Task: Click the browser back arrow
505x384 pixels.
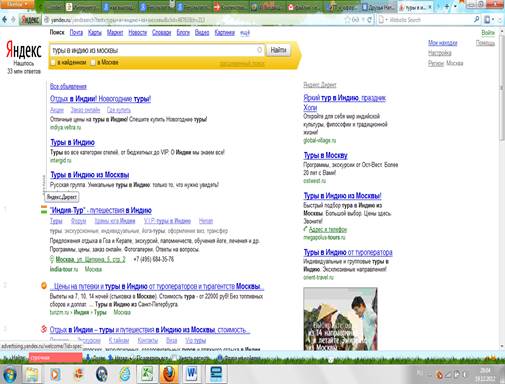Action: pyautogui.click(x=4, y=20)
